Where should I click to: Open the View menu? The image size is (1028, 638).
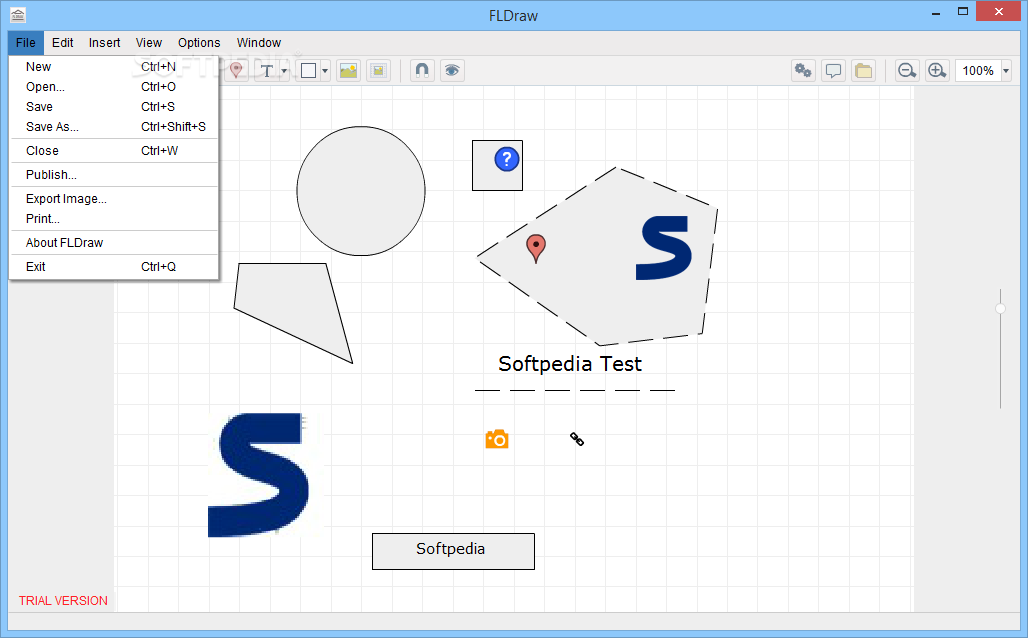pos(148,43)
